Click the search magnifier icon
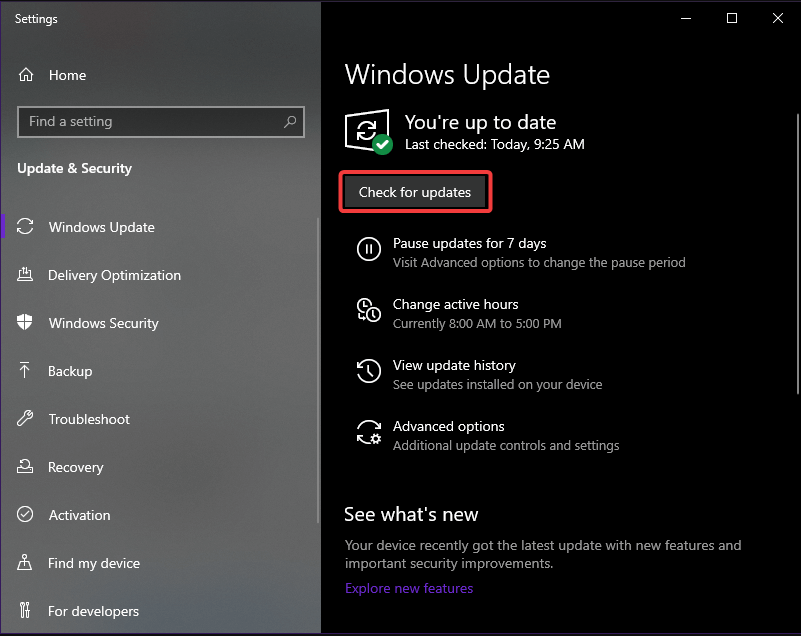801x636 pixels. 290,122
